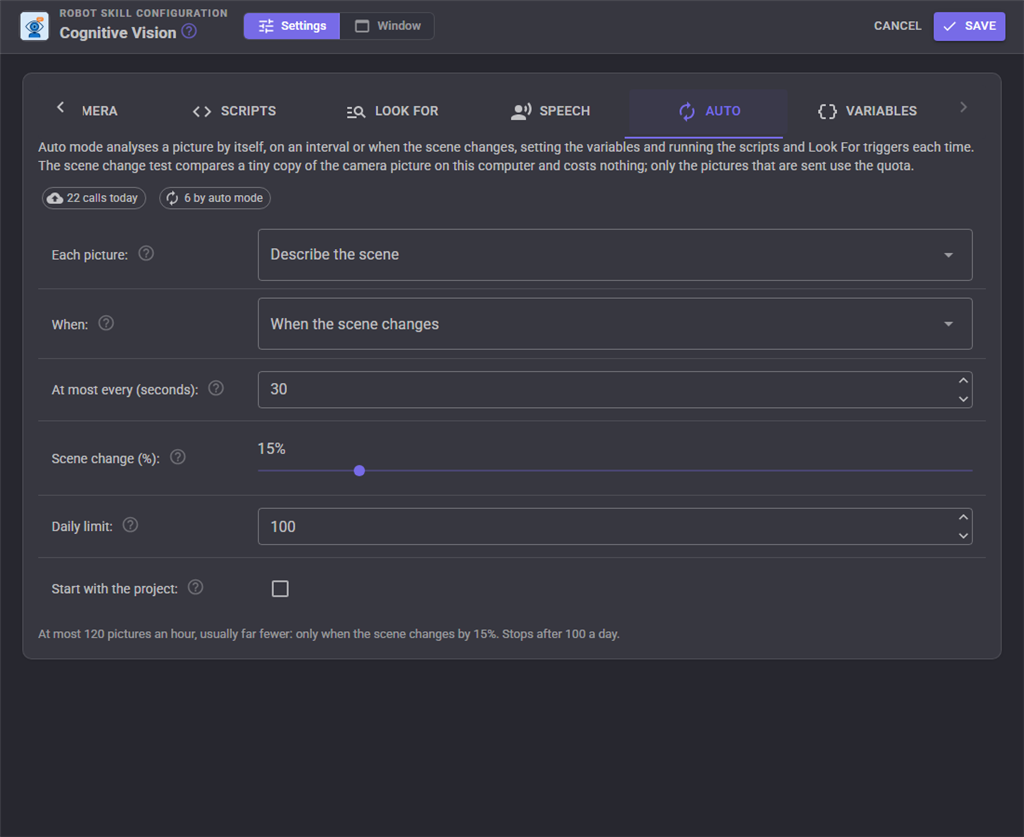Switch to the Look For tab

point(392,111)
